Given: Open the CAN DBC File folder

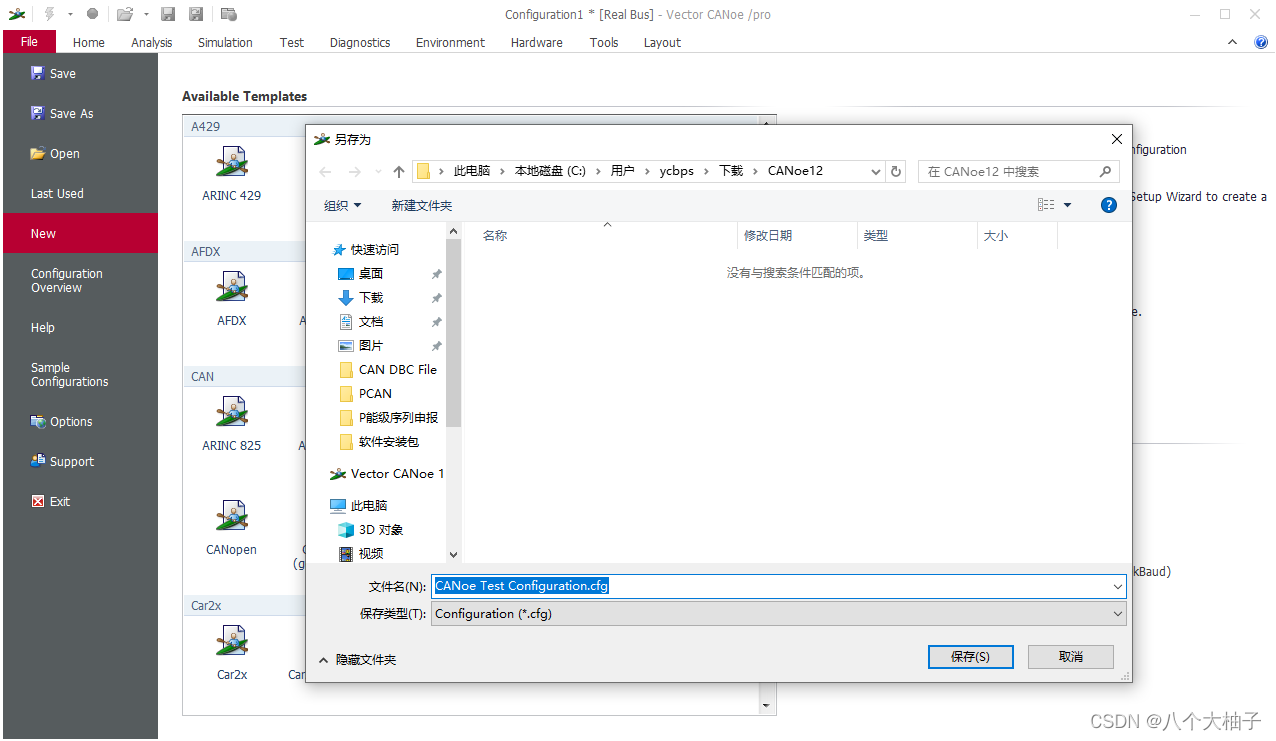Looking at the screenshot, I should tap(397, 369).
